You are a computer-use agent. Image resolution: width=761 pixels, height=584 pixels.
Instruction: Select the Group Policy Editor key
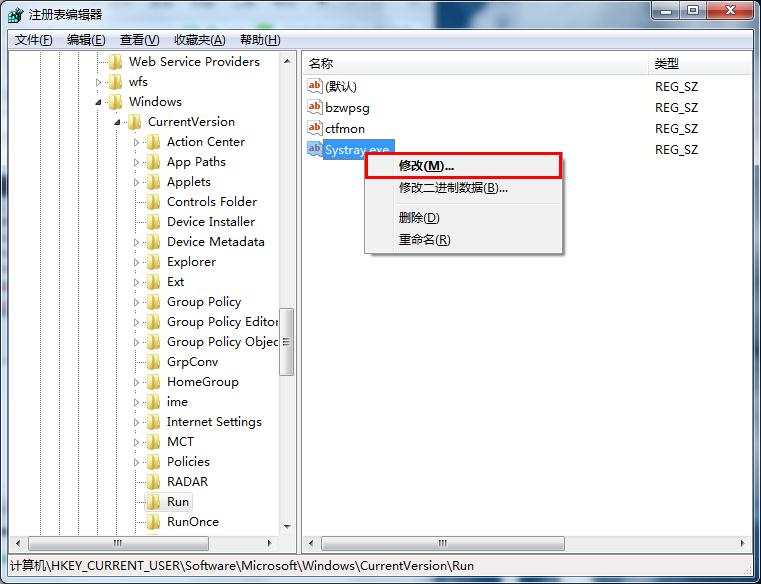coord(222,322)
